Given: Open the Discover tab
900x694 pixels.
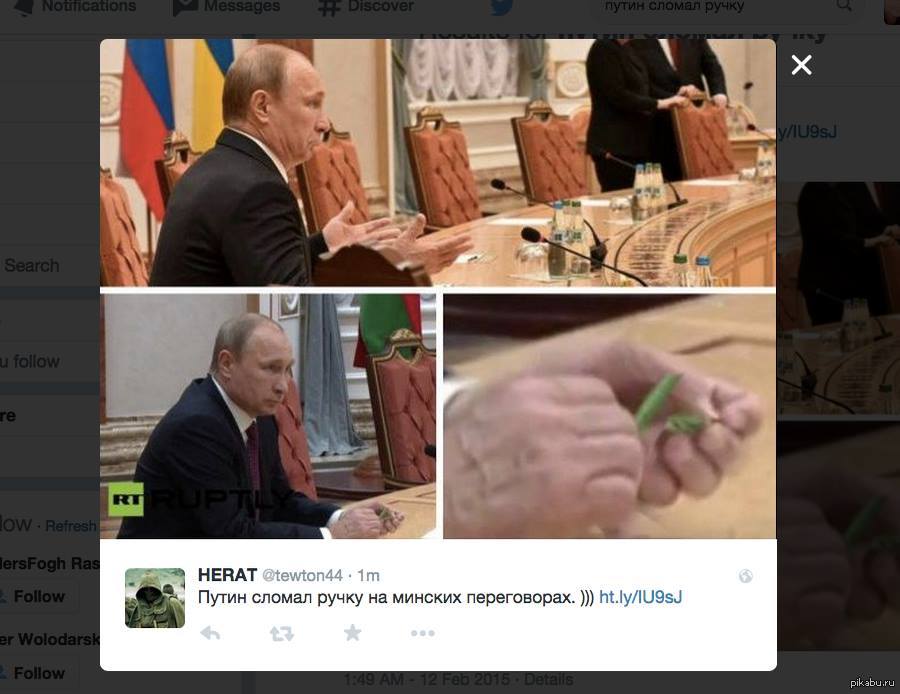Looking at the screenshot, I should click(366, 7).
